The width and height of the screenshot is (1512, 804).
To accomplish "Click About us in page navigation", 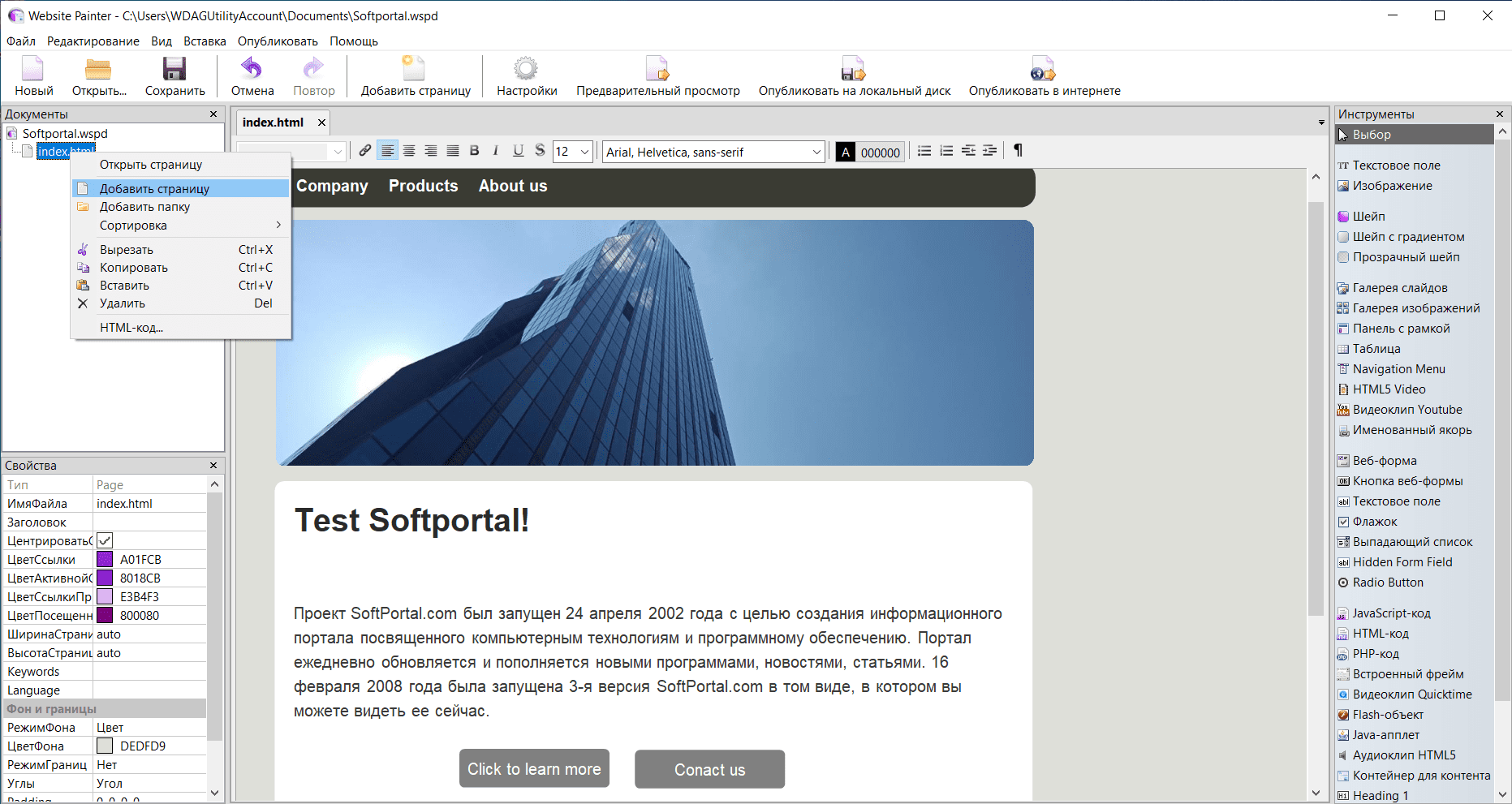I will click(513, 186).
